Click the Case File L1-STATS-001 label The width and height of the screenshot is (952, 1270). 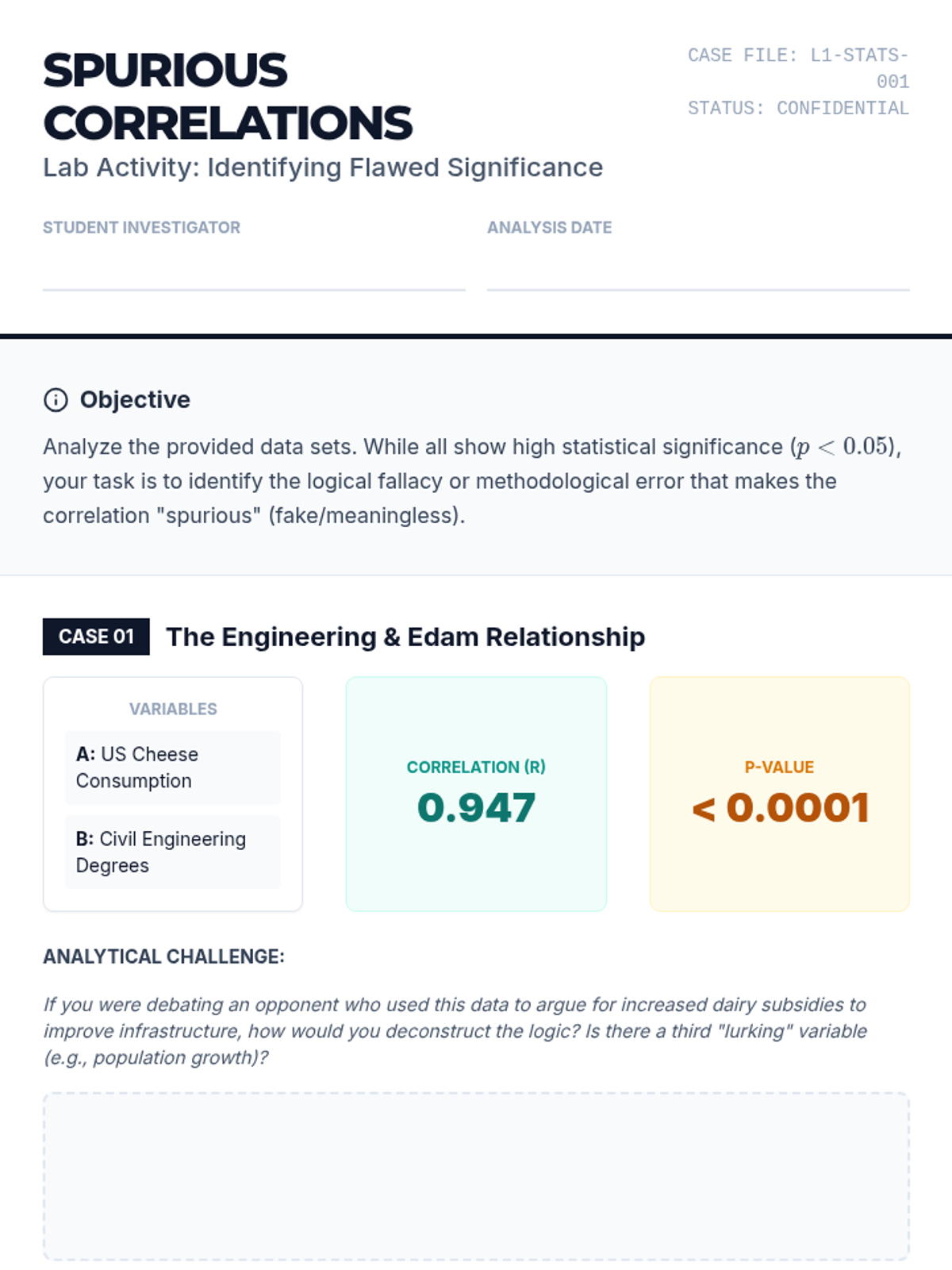click(x=798, y=67)
